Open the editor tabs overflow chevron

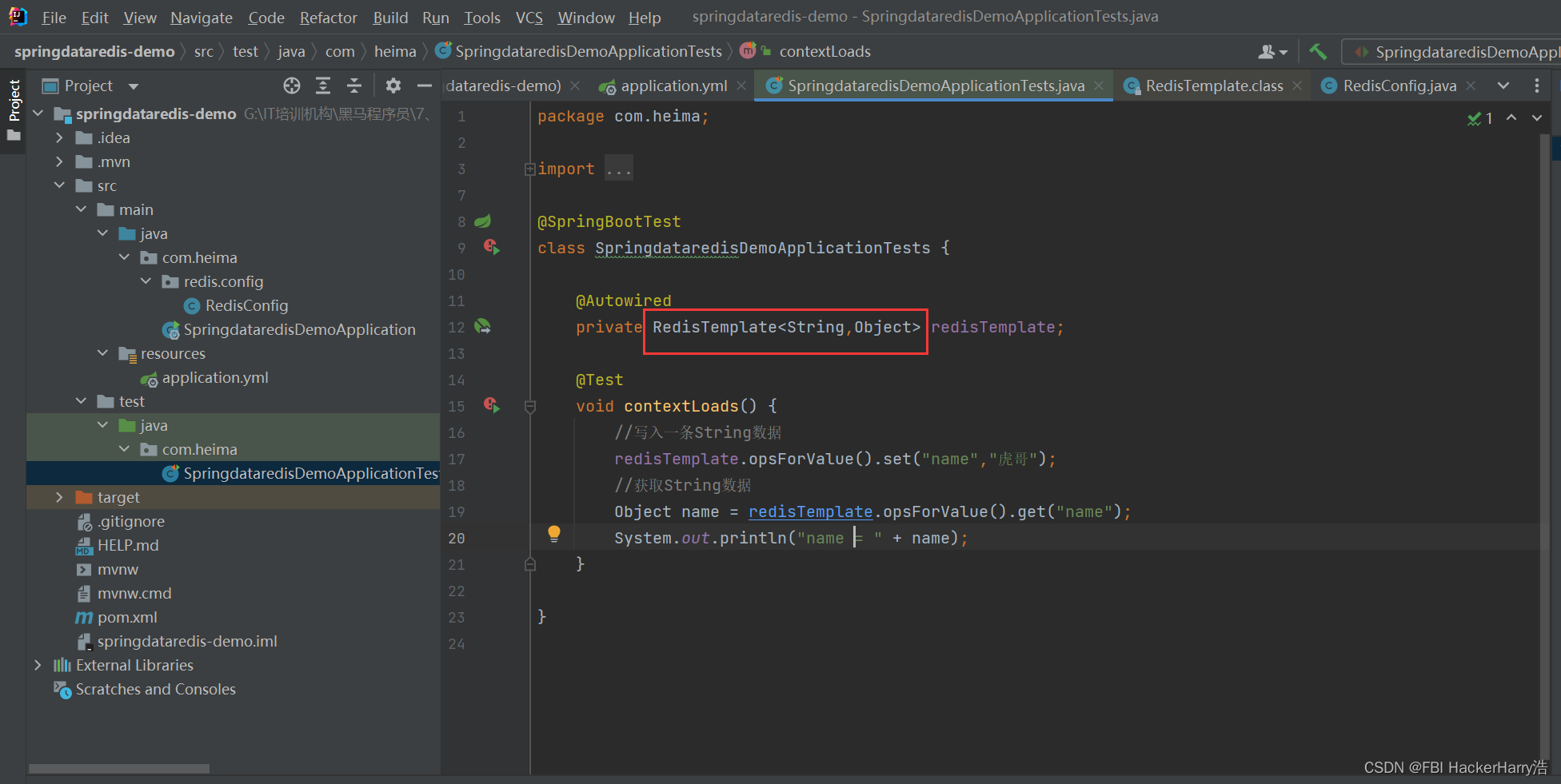pyautogui.click(x=1503, y=86)
